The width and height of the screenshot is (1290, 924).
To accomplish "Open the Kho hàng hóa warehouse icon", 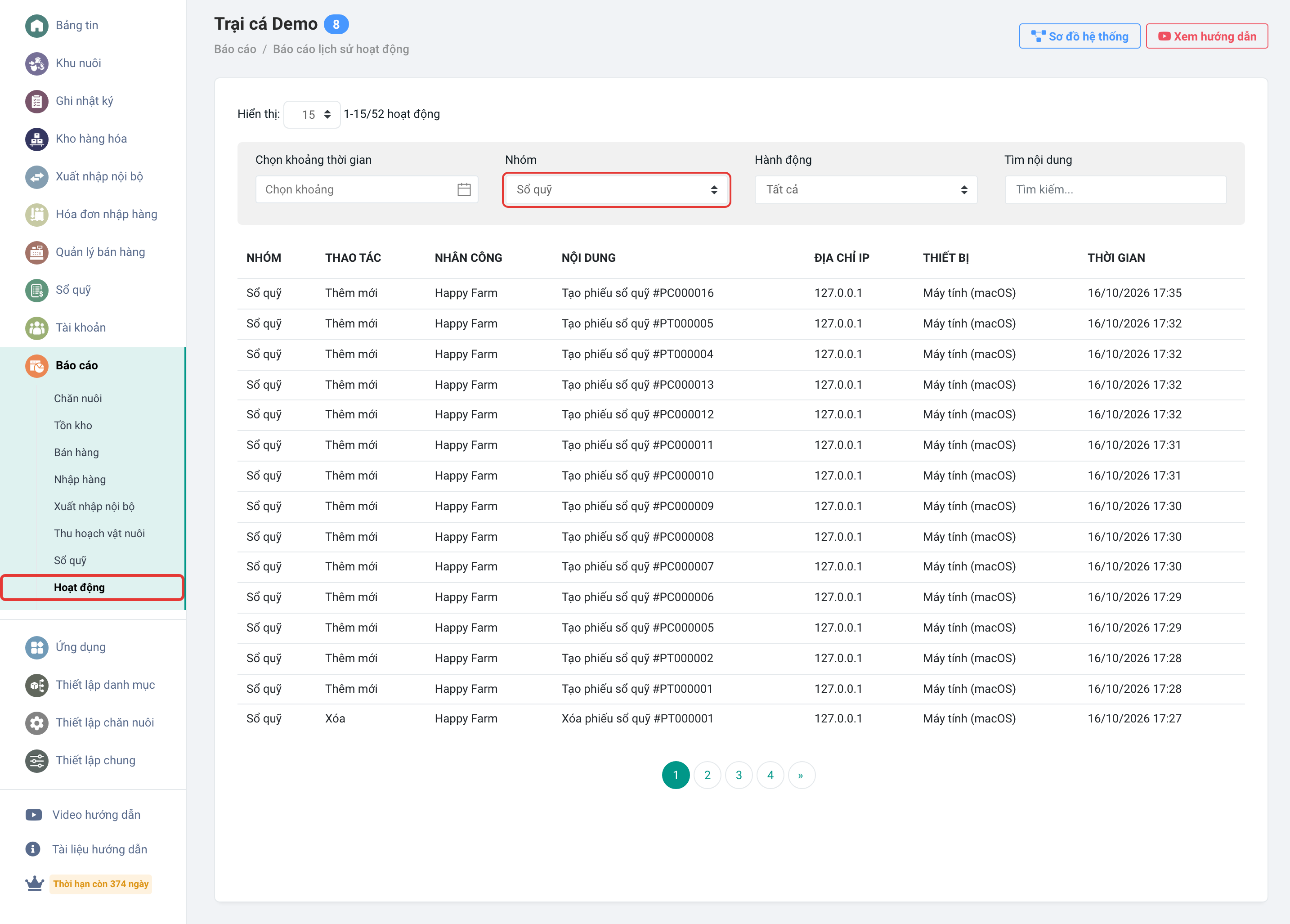I will [37, 139].
